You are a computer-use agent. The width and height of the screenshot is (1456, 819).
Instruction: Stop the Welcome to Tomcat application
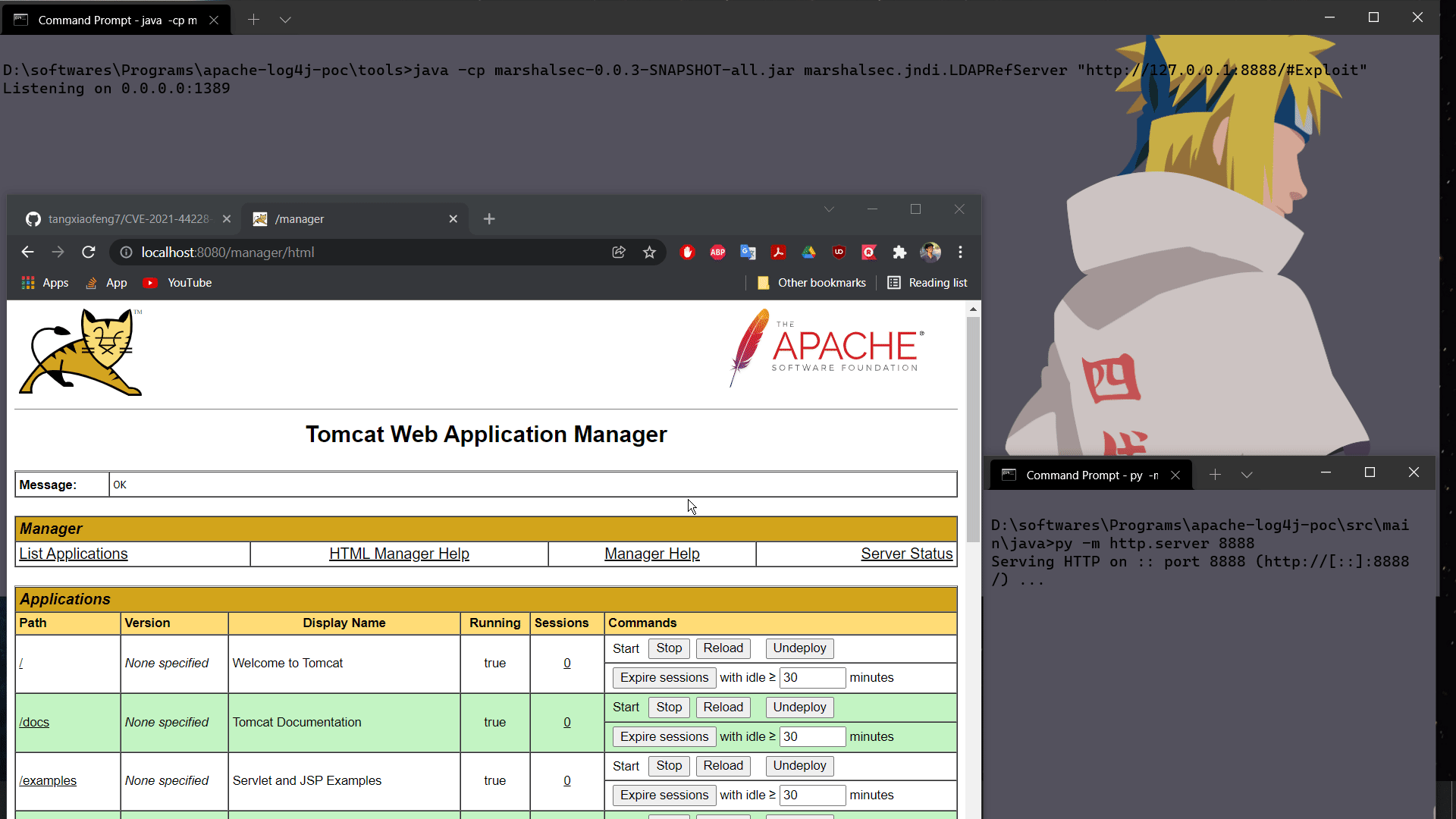point(669,648)
